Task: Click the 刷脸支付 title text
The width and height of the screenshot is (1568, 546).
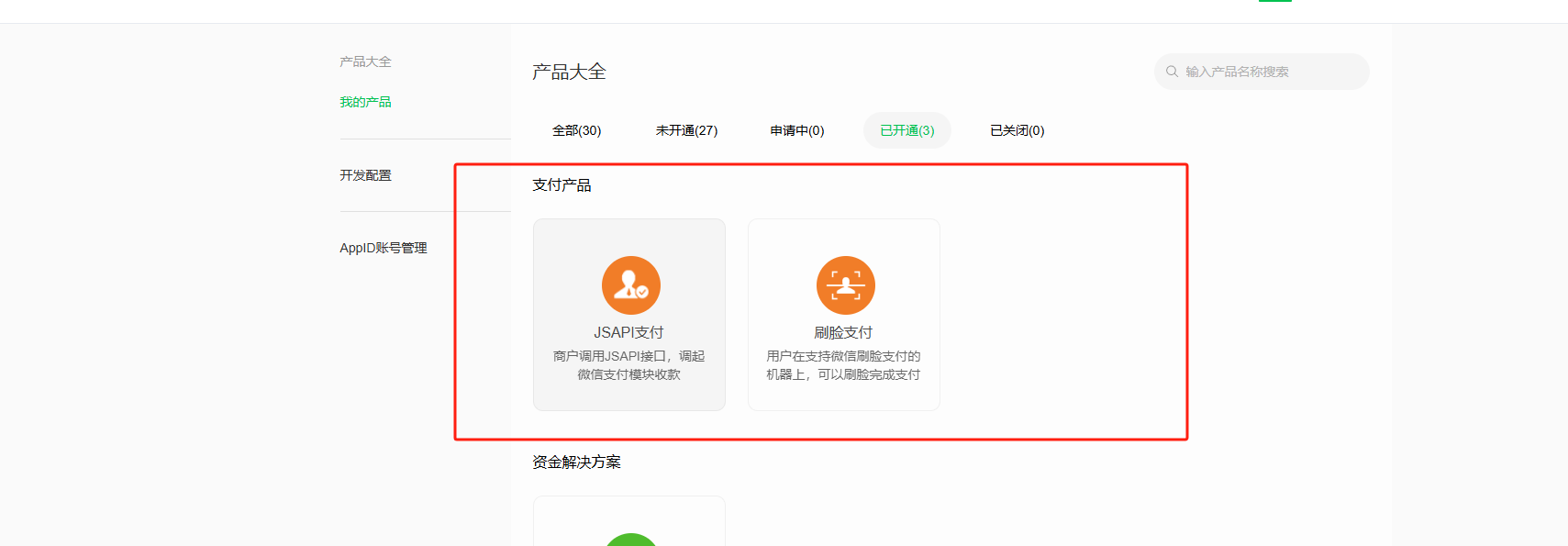Action: tap(843, 332)
